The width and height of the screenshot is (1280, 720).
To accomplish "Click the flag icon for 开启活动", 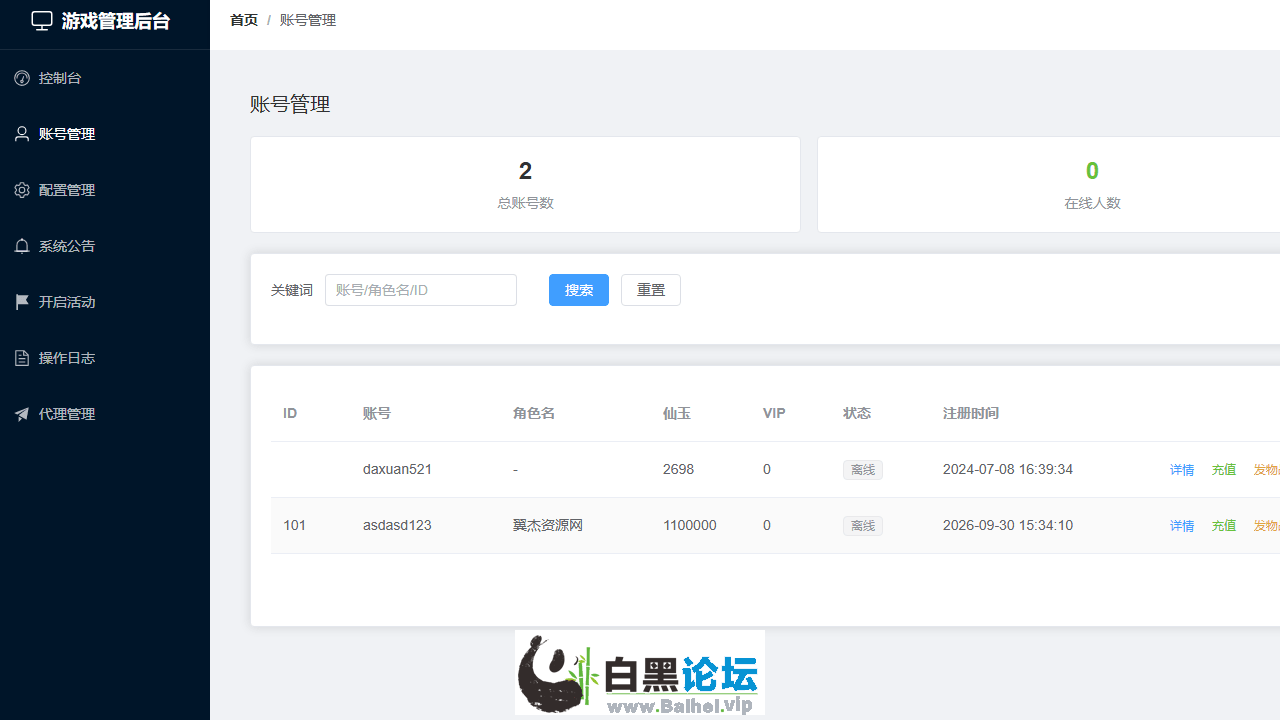I will click(22, 302).
